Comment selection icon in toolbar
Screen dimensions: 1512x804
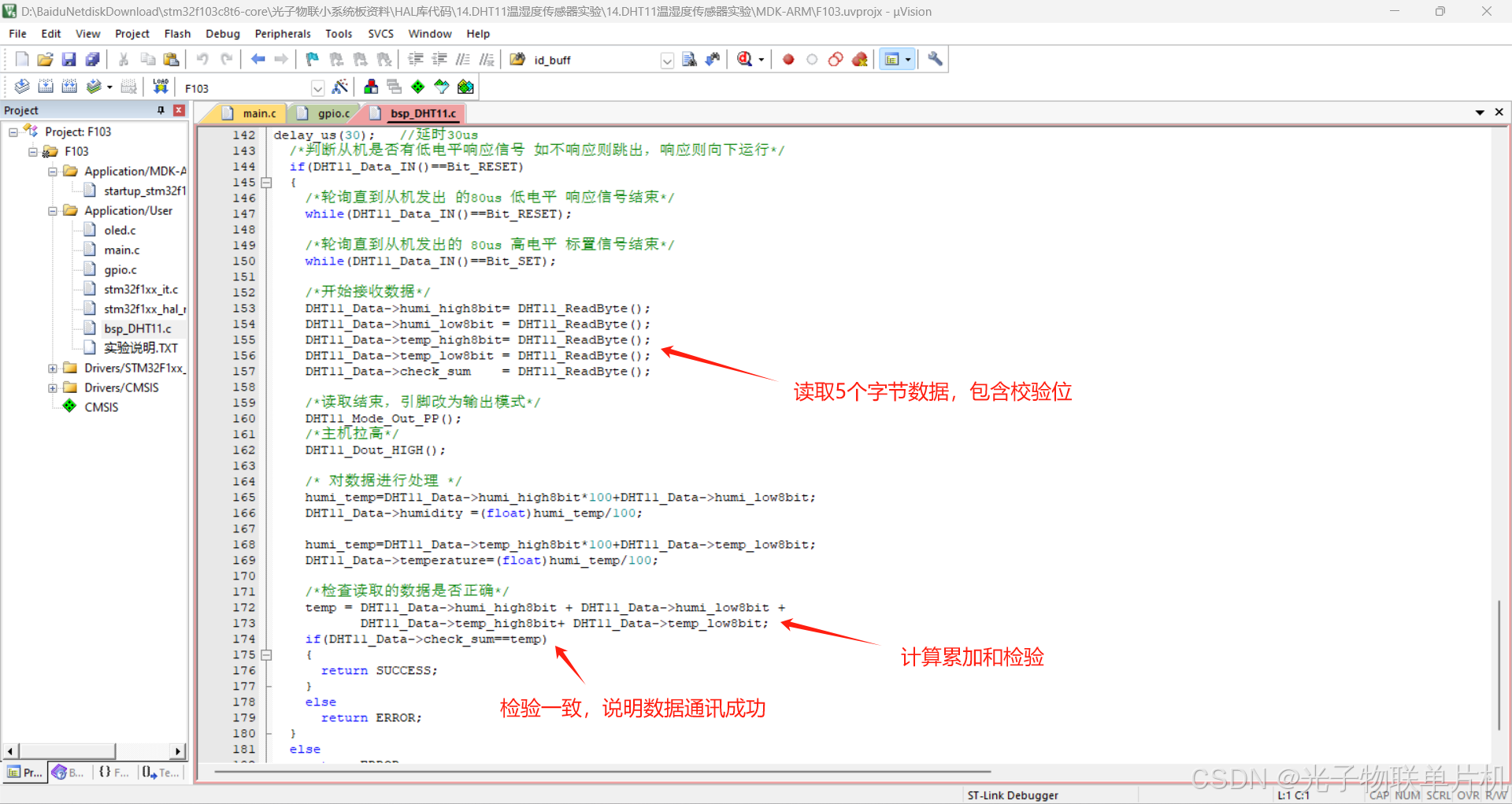pos(463,59)
